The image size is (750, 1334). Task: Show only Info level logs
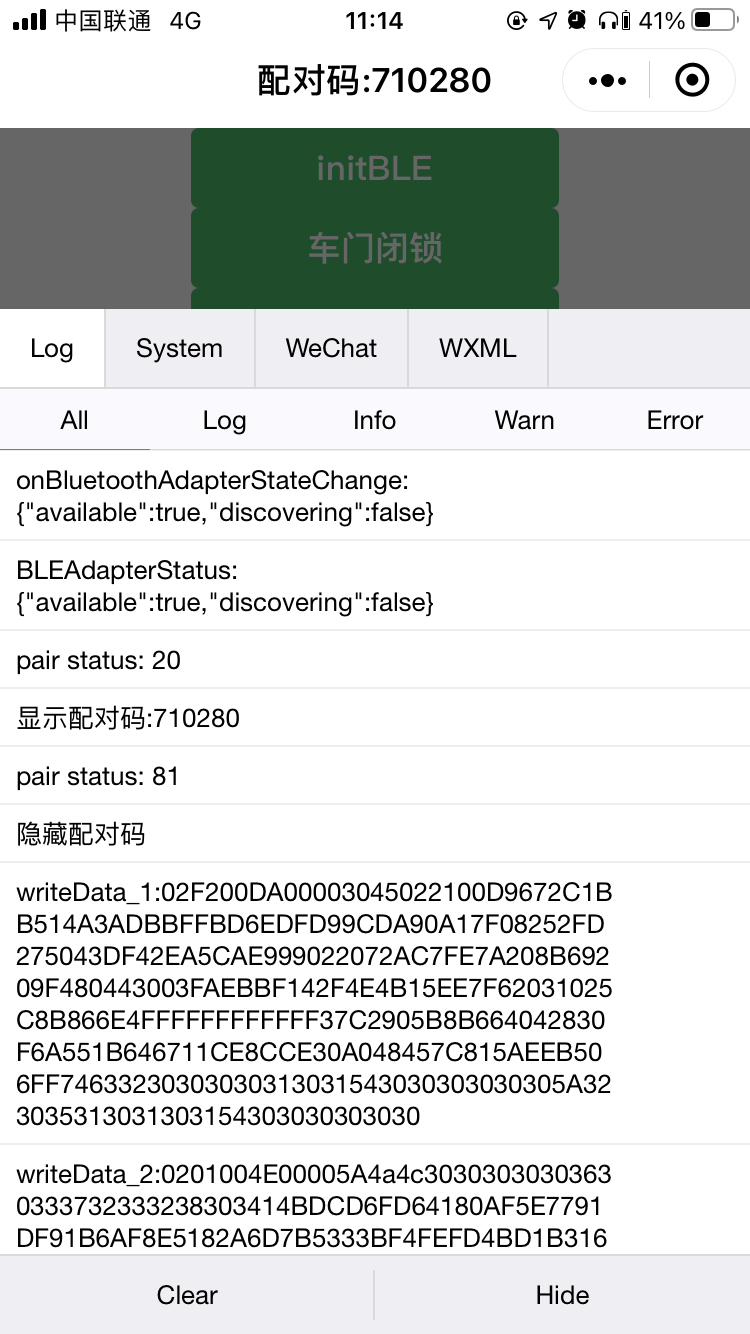coord(374,420)
